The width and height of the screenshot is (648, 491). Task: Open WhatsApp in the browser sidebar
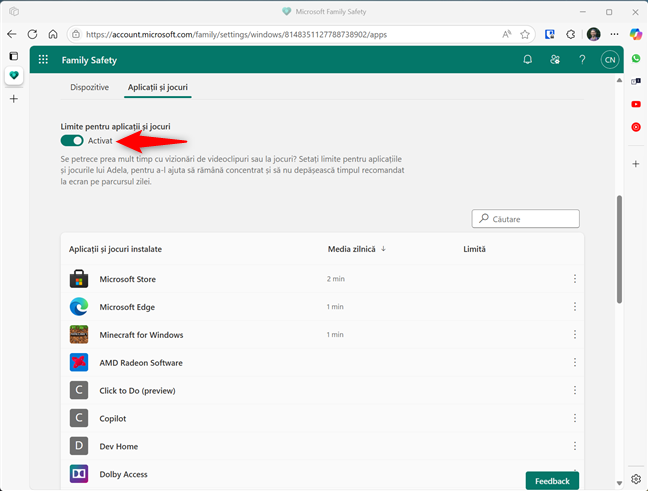[x=636, y=58]
